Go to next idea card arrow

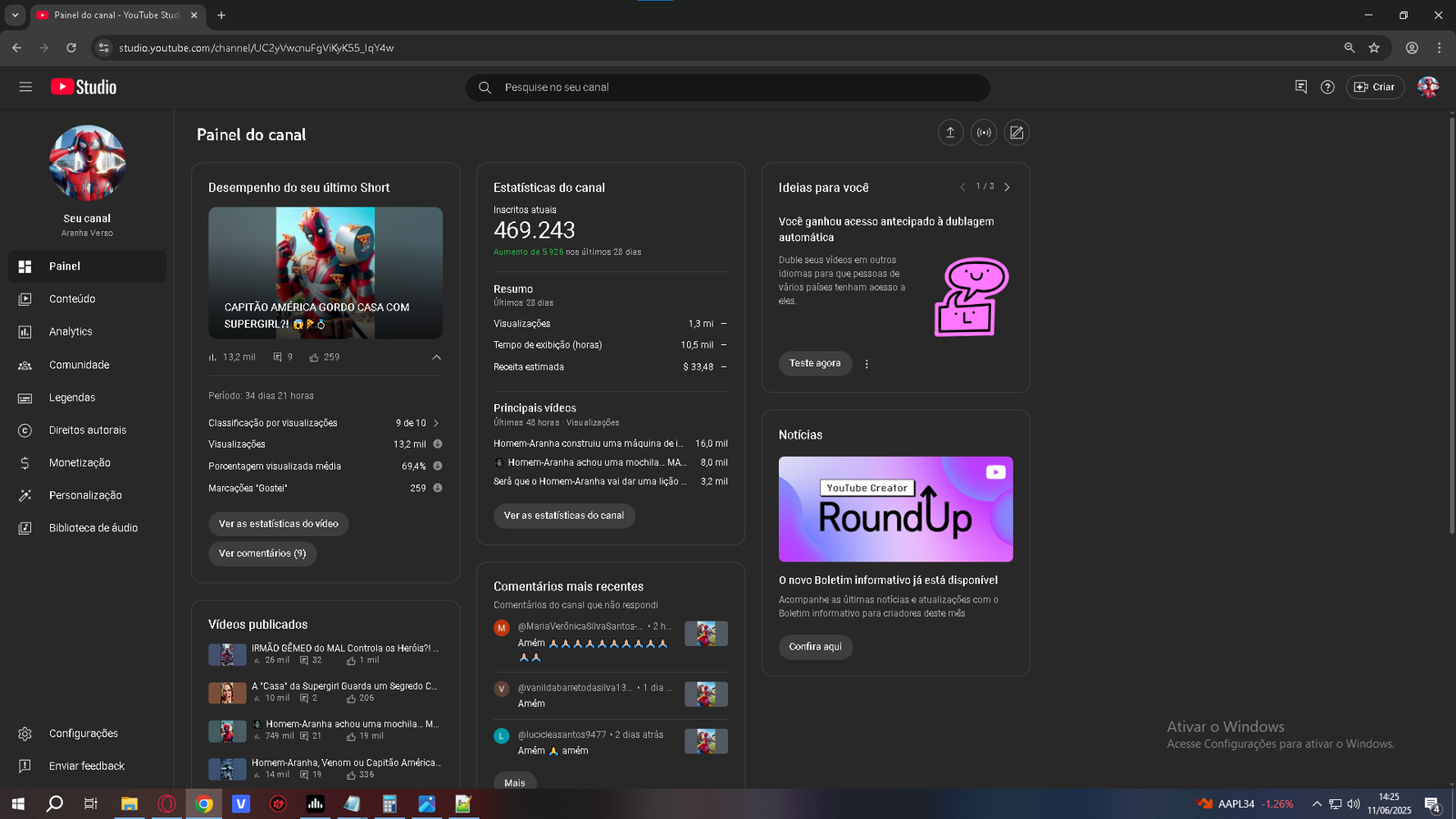pos(1007,187)
